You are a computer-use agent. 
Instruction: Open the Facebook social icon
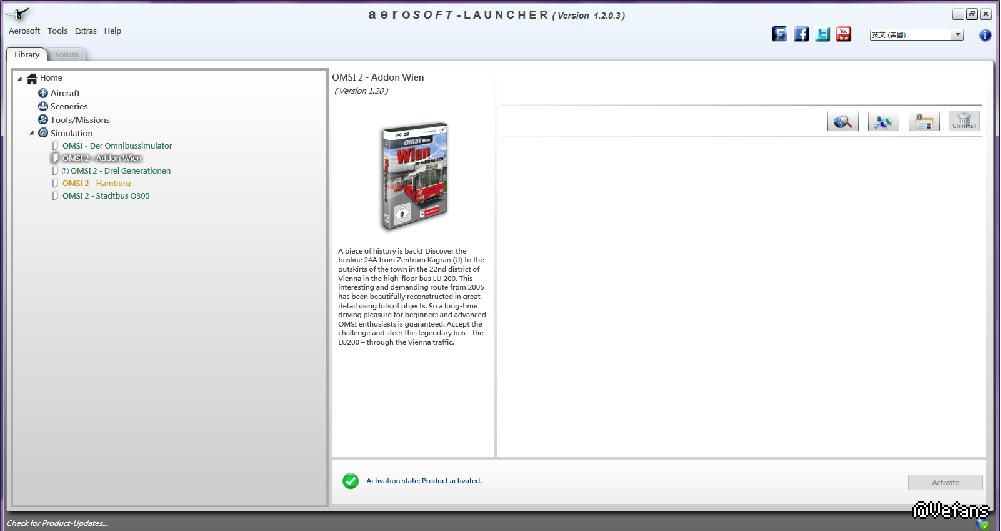tap(801, 34)
